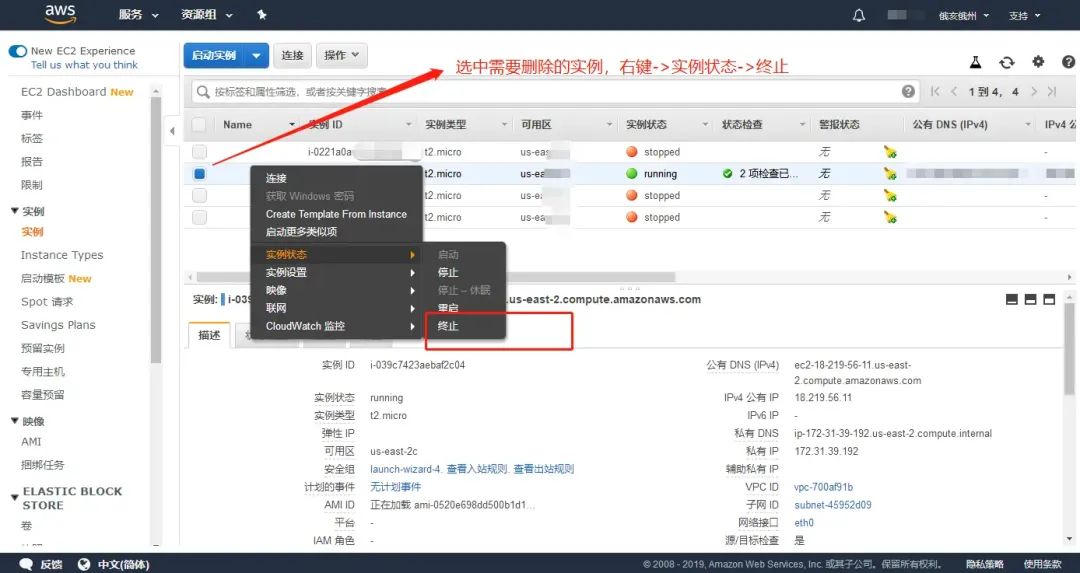The image size is (1080, 573).
Task: Check the box for the third instance row
Action: (199, 196)
